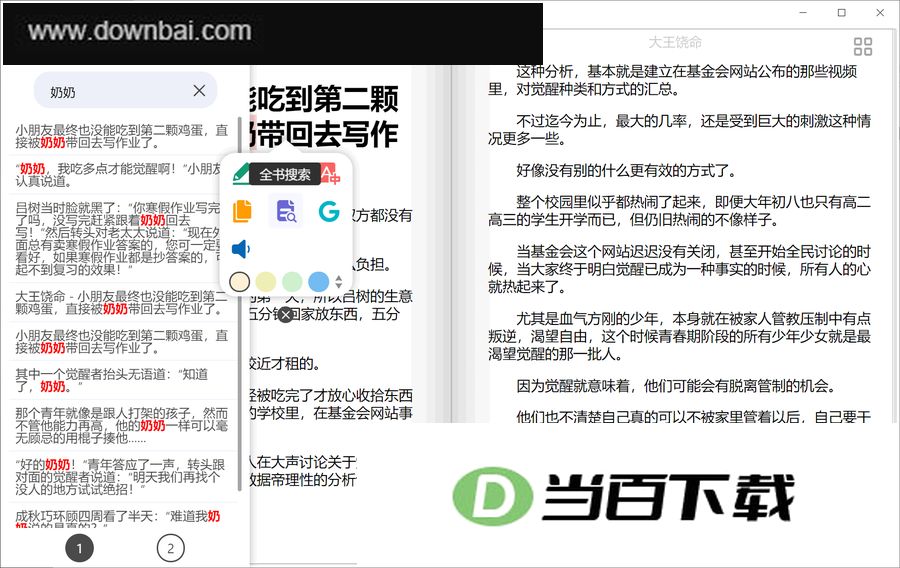
Task: Open result starting 大王饶命 - 小朋友
Action: 122,302
